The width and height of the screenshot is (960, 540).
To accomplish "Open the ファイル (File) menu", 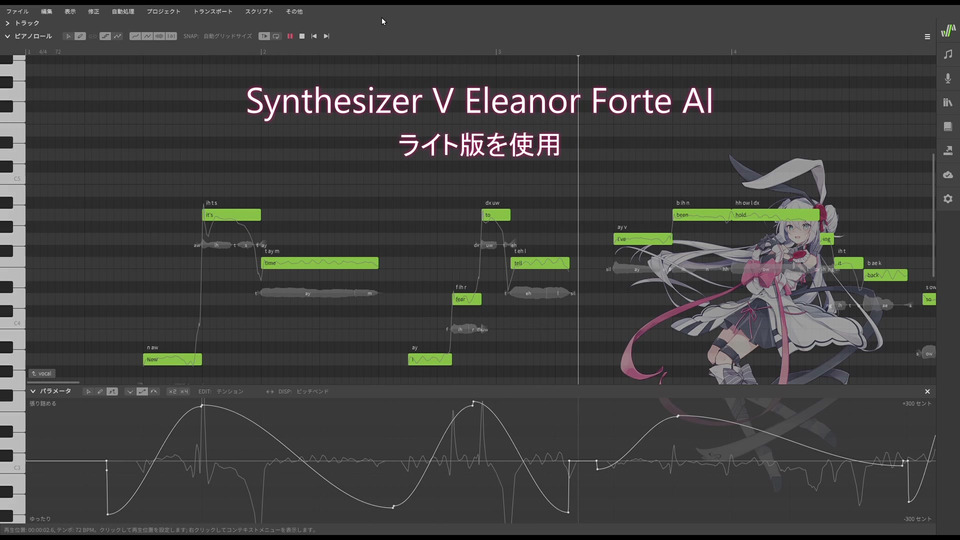I will [17, 11].
